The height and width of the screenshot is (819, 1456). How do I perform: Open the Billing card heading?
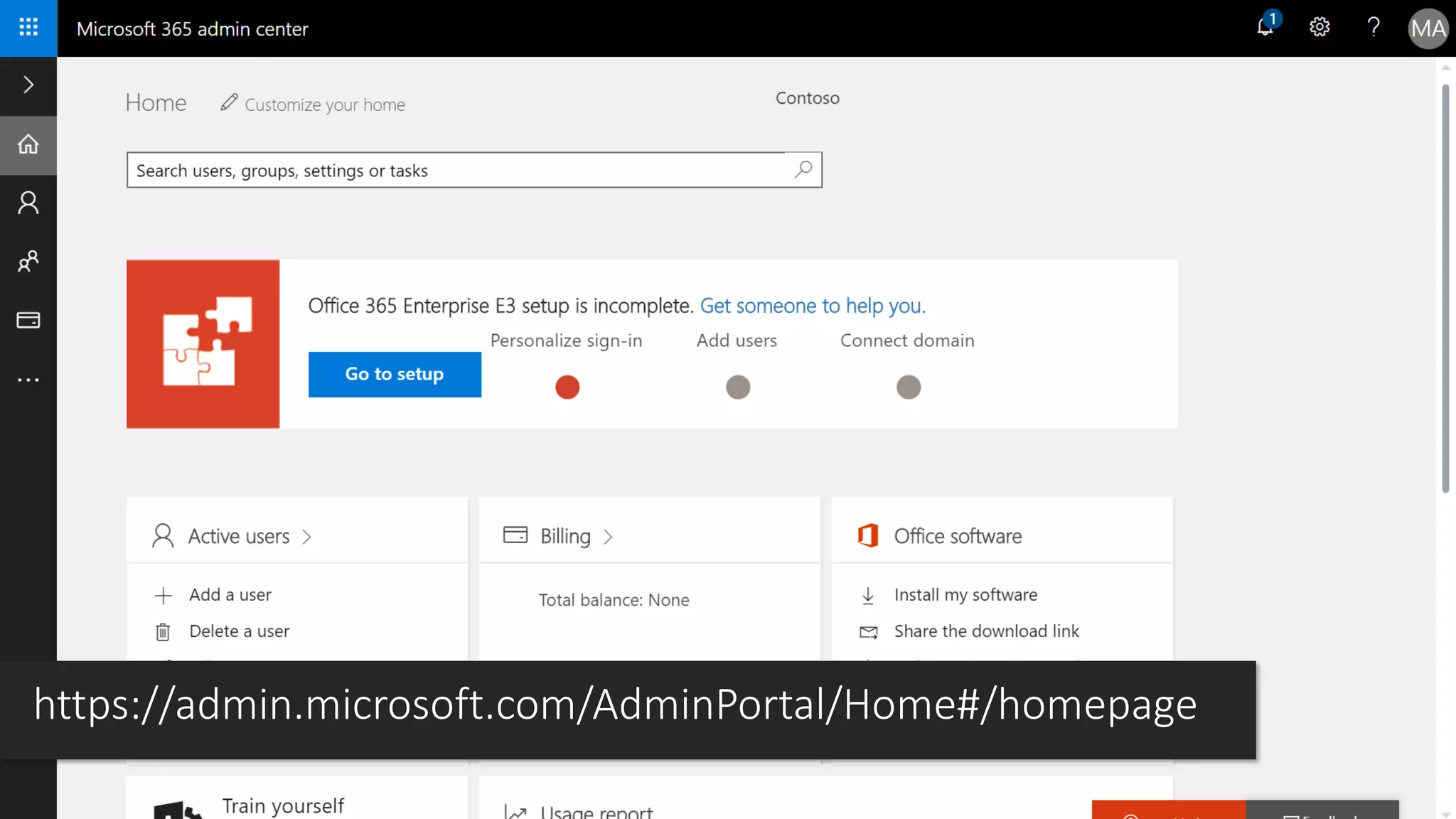565,536
